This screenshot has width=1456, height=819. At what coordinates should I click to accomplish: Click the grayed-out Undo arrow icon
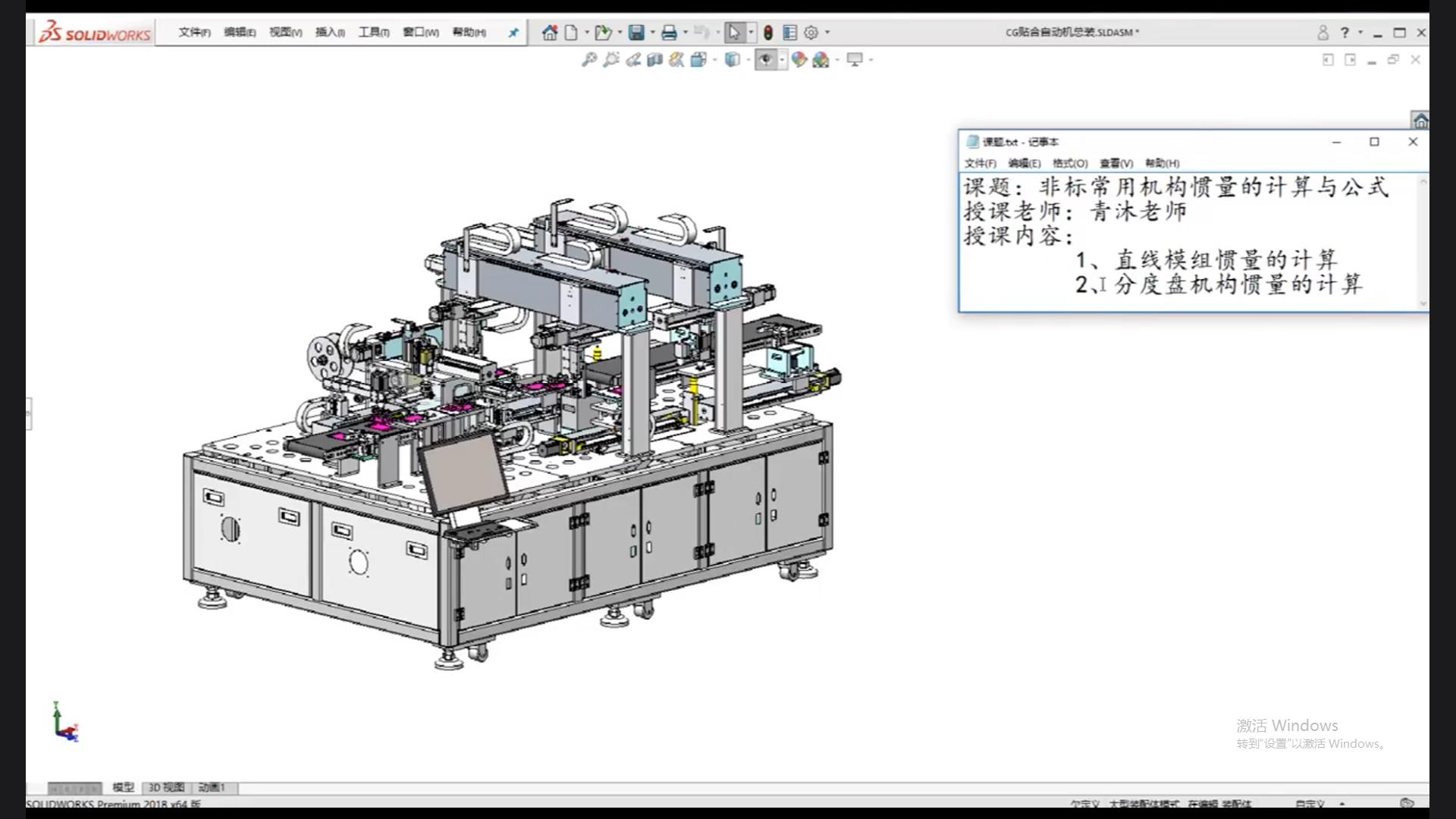tap(701, 33)
